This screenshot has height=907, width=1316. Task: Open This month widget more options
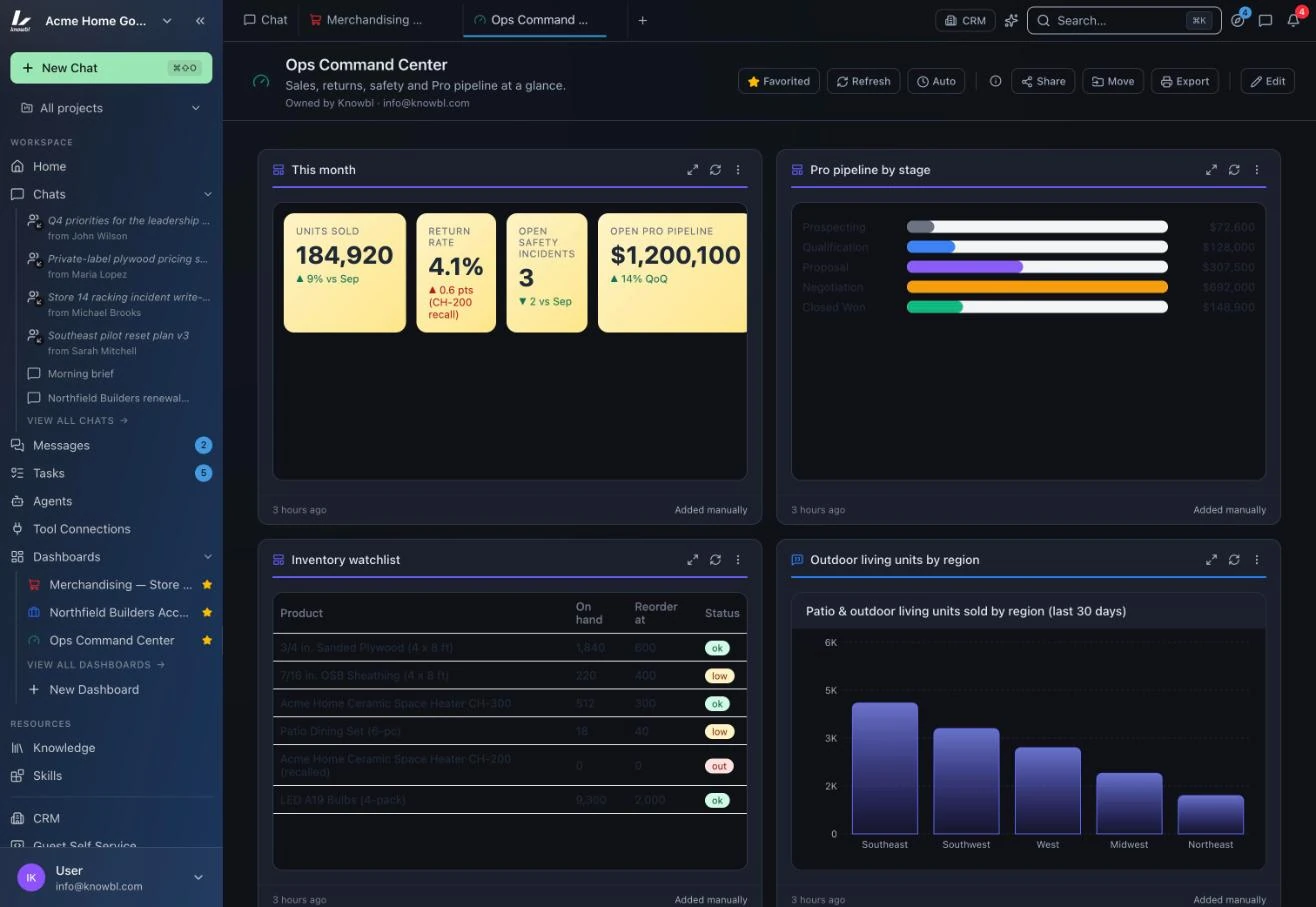tap(738, 170)
